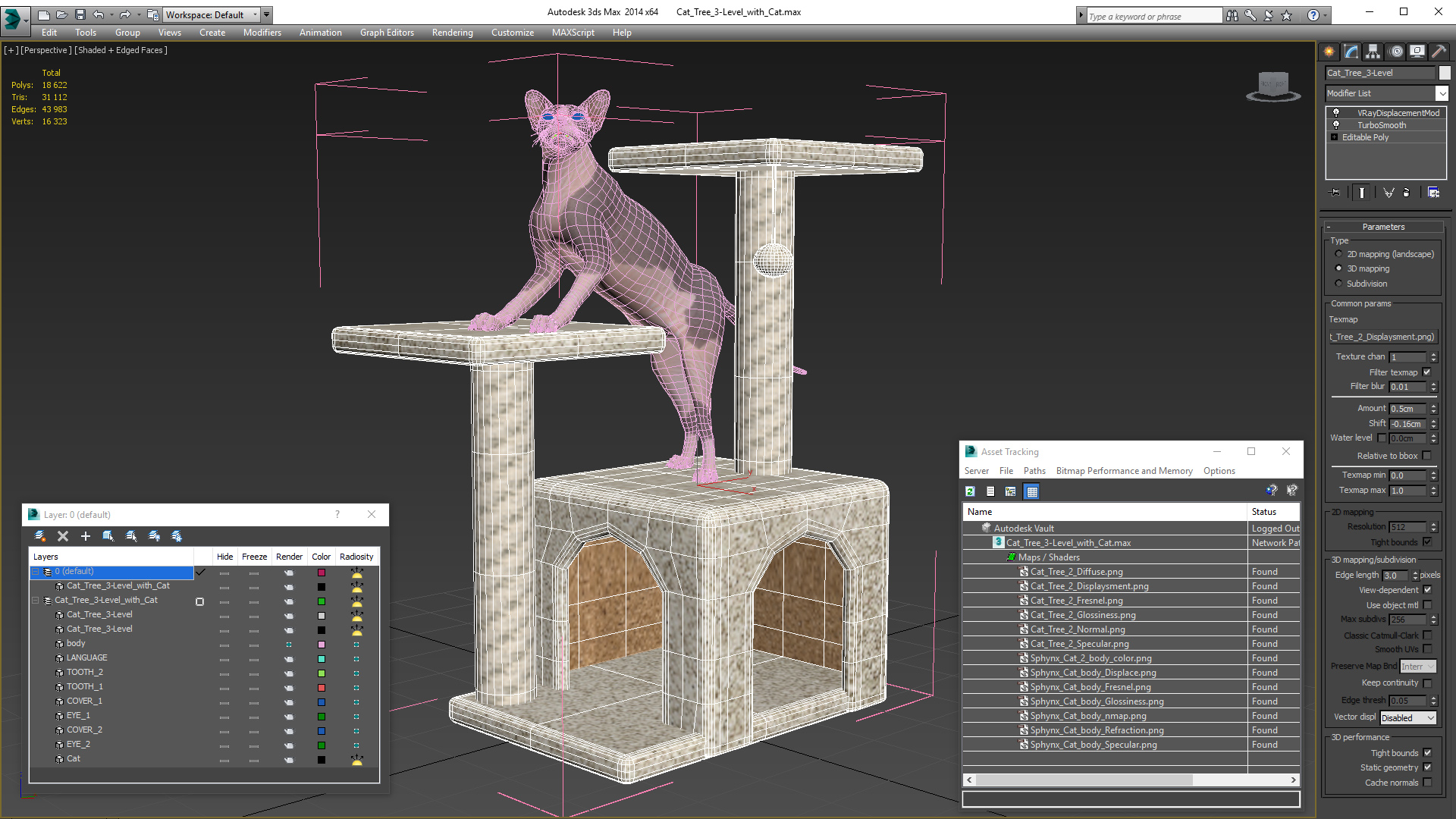Image resolution: width=1456 pixels, height=819 pixels.
Task: Open the Hierarchy command panel tab
Action: [1373, 52]
